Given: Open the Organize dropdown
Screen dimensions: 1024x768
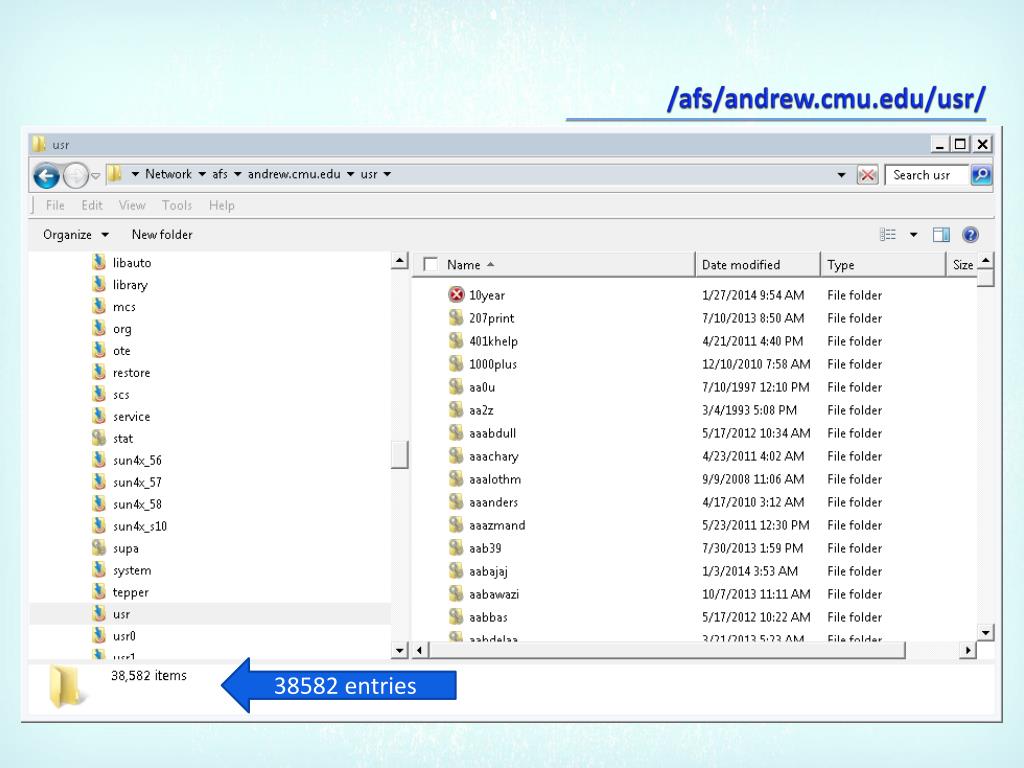Looking at the screenshot, I should click(76, 234).
